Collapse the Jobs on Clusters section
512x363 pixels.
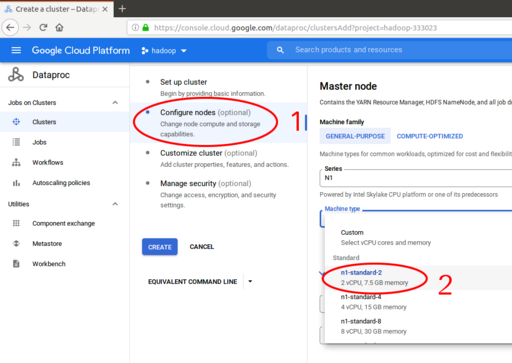coord(115,102)
